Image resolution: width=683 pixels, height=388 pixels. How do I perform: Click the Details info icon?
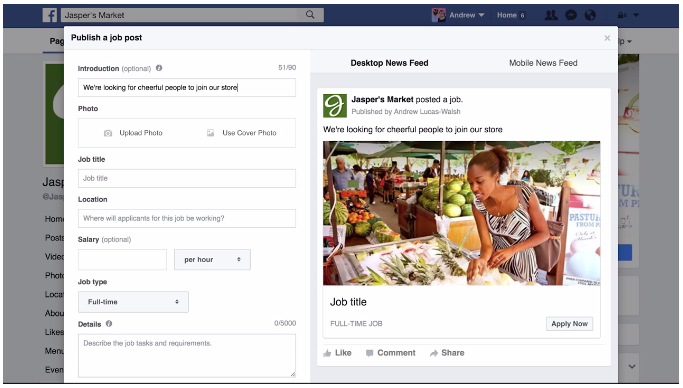coord(109,324)
